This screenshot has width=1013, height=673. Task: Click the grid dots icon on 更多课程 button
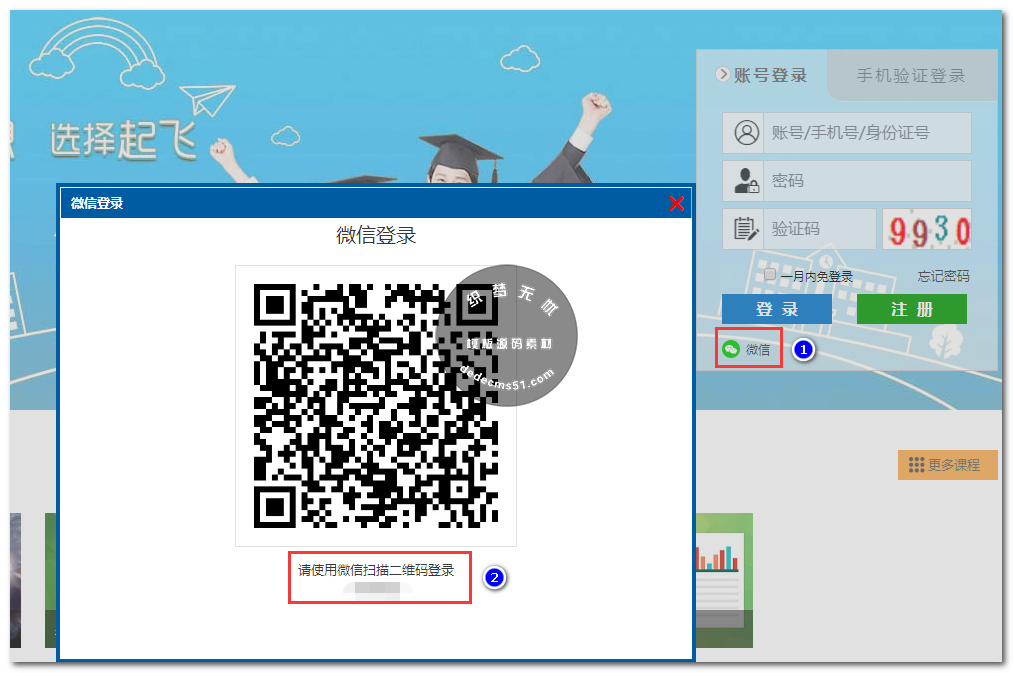[x=917, y=464]
